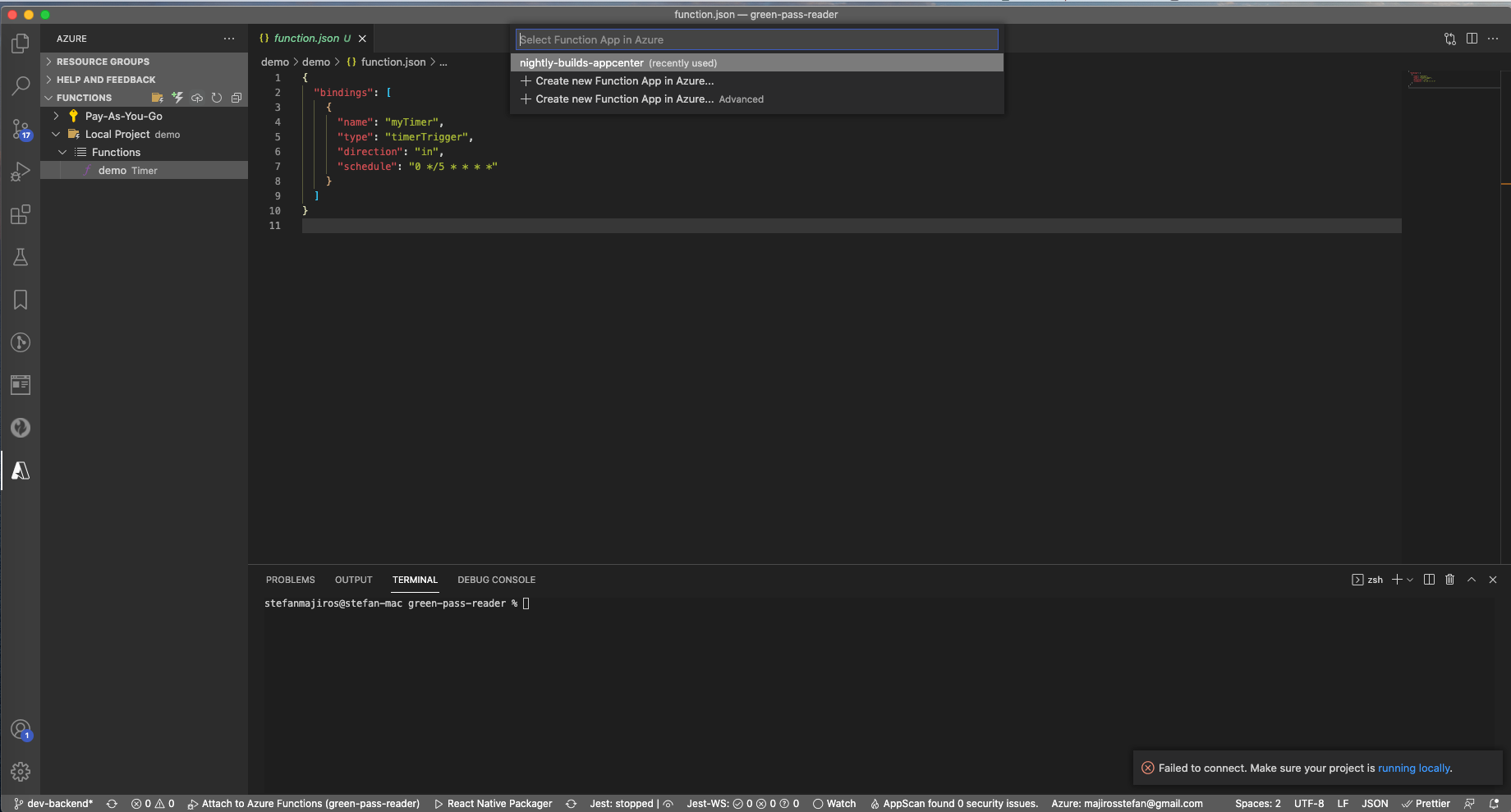Click the Select Function App input field
The image size is (1511, 812).
click(x=756, y=39)
